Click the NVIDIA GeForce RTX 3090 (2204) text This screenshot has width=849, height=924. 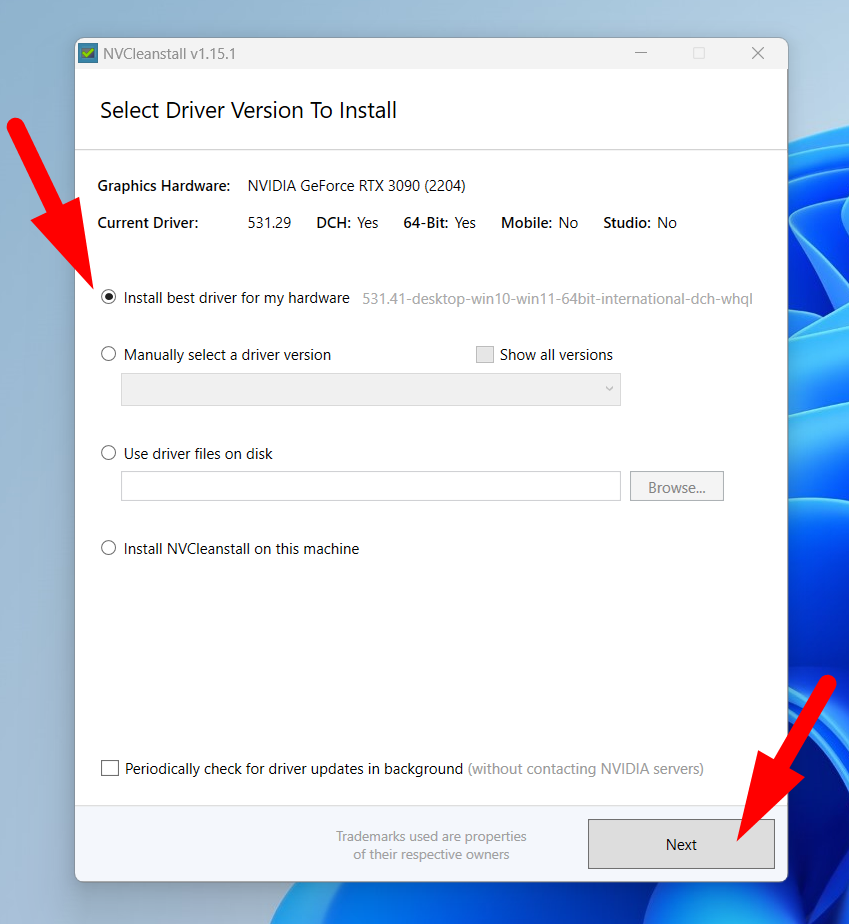(356, 186)
